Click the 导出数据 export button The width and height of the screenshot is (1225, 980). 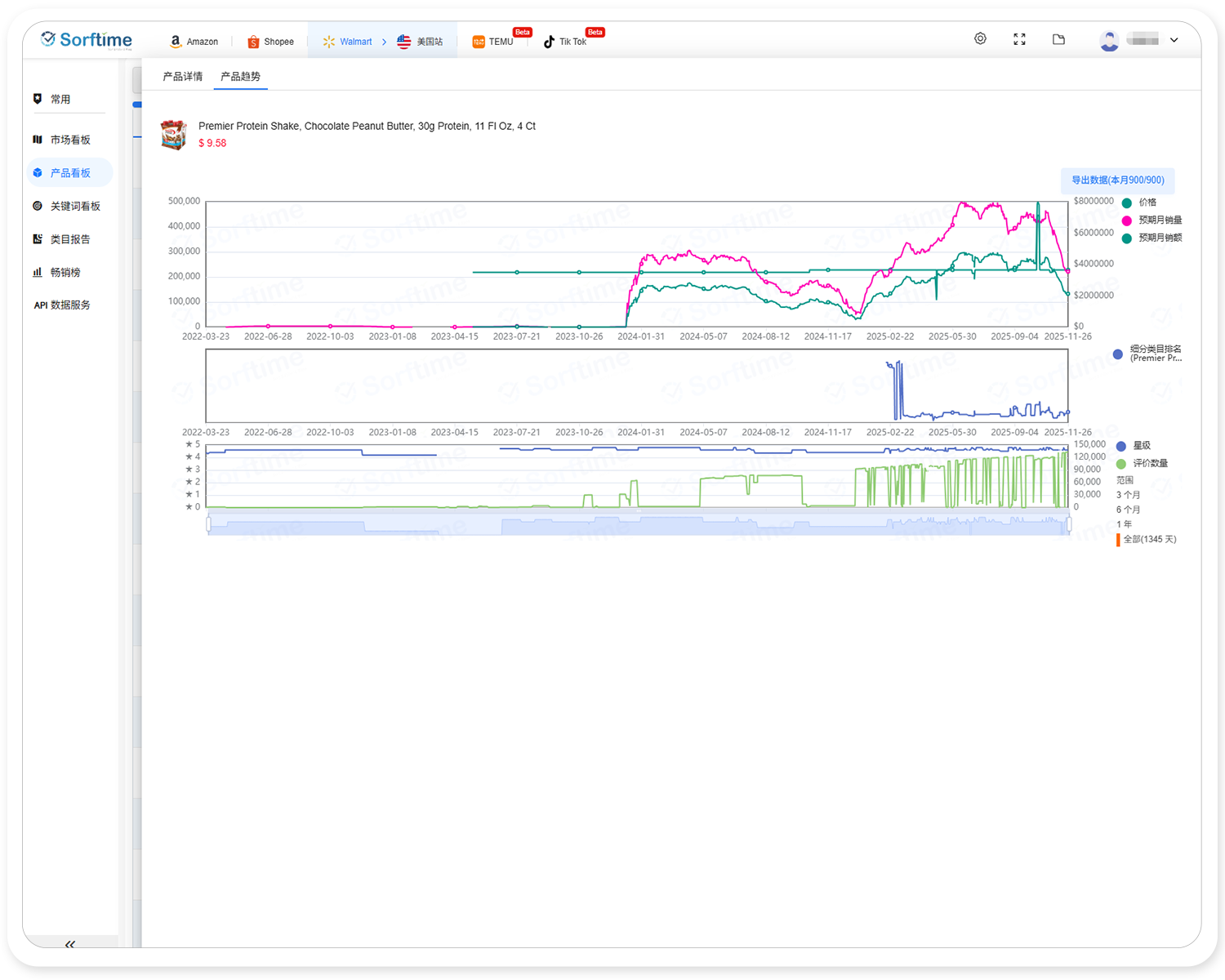coord(1117,180)
